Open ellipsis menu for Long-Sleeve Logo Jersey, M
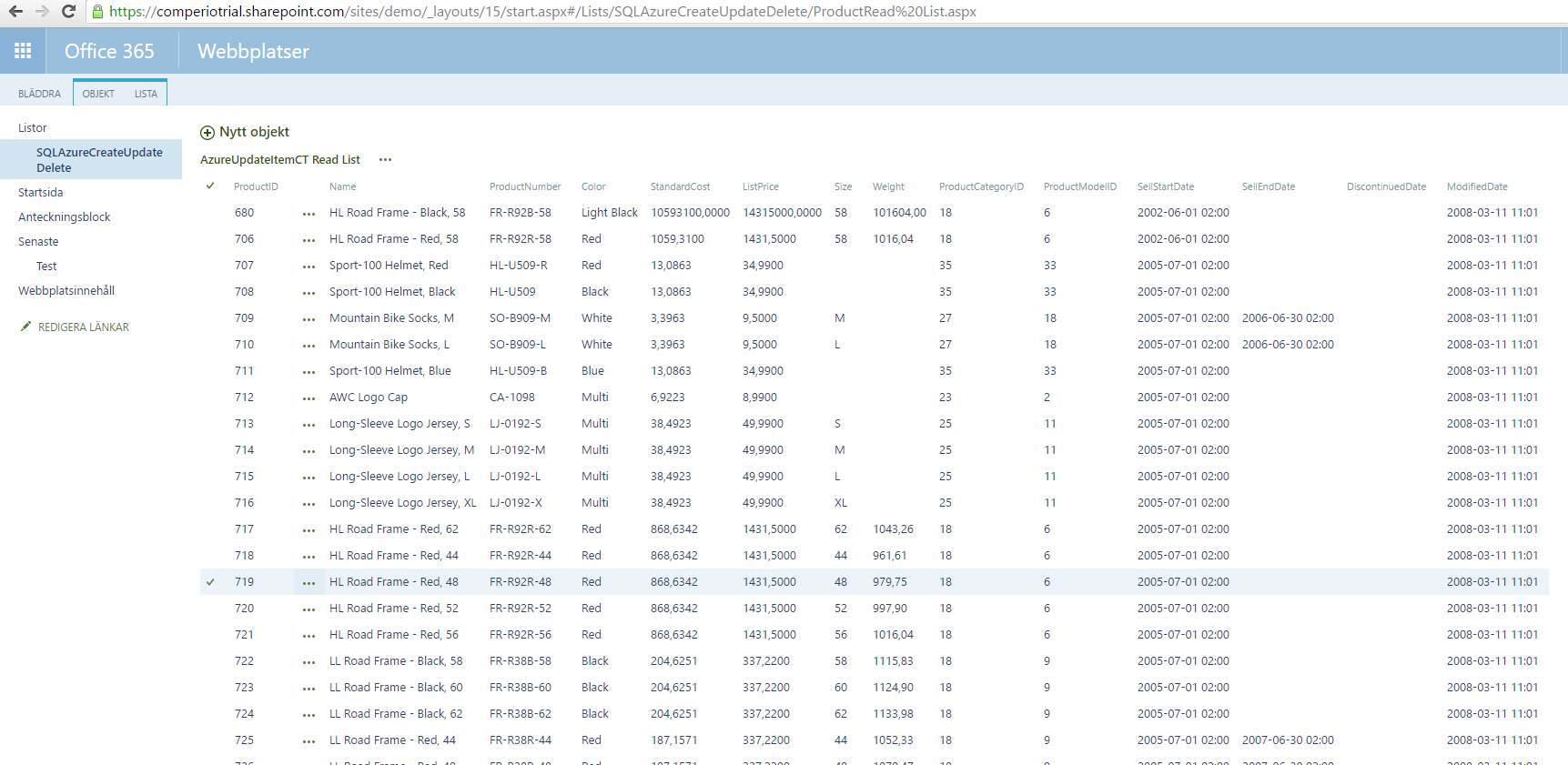The width and height of the screenshot is (1568, 765). [x=309, y=451]
